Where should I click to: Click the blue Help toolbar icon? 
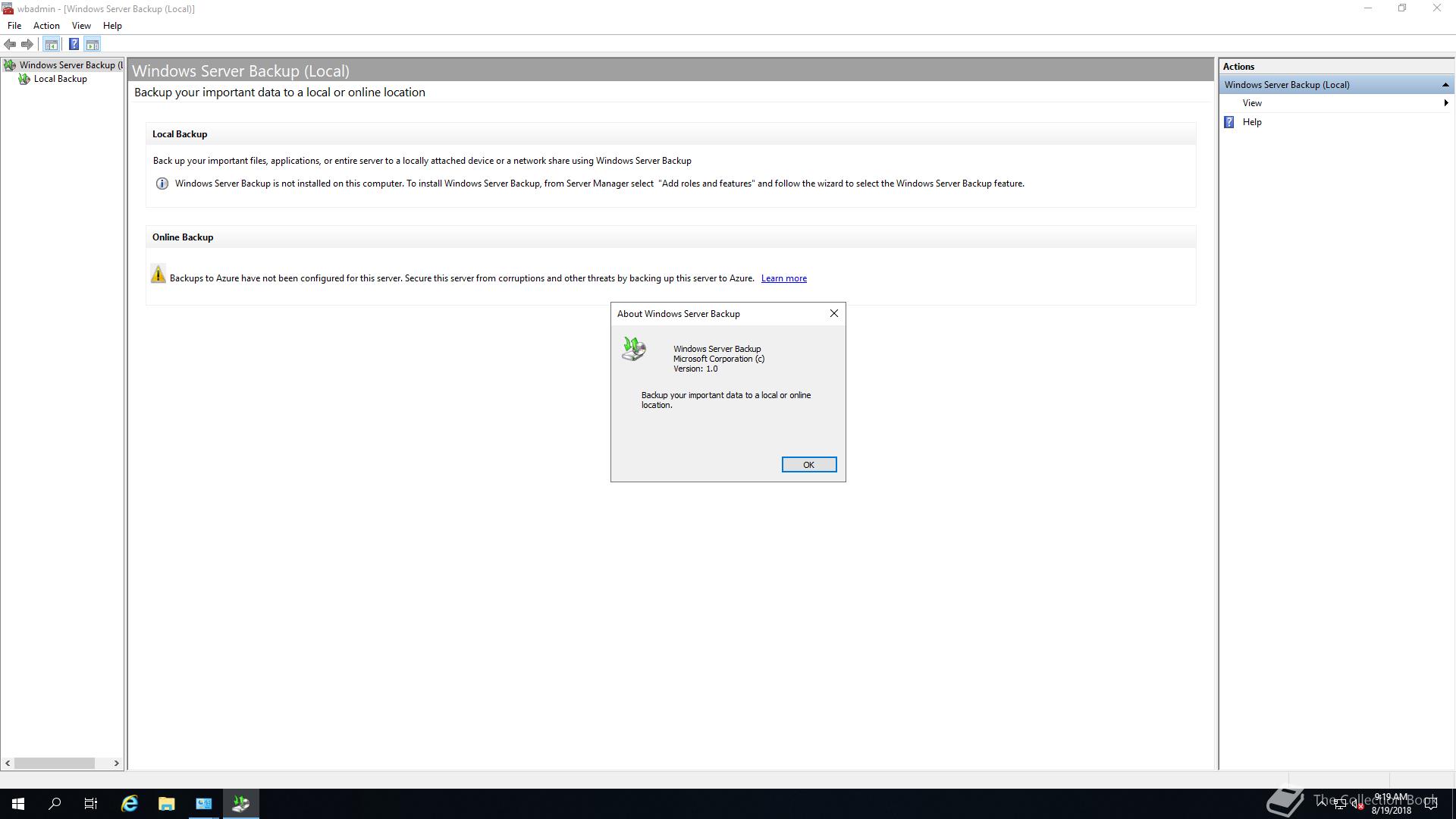click(74, 44)
